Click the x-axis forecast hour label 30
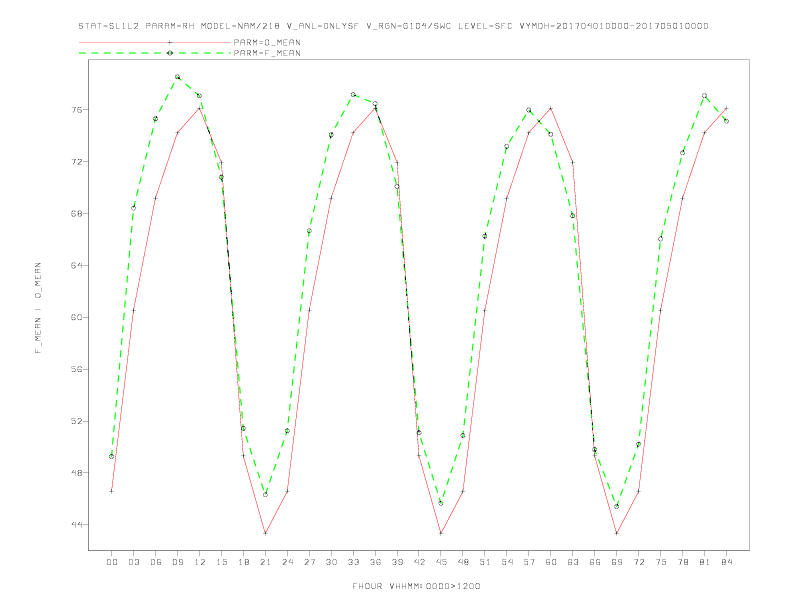This screenshot has height=612, width=792. pyautogui.click(x=331, y=562)
